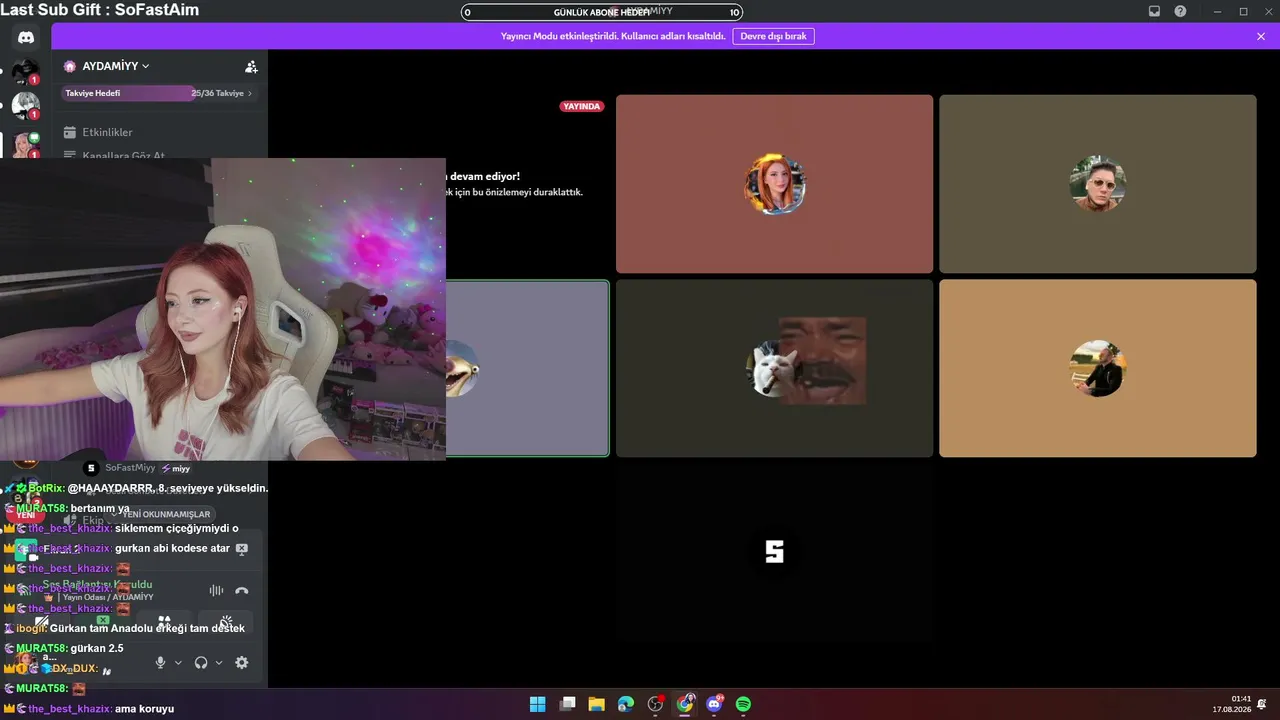Viewport: 1280px width, 720px height.
Task: Select the sunglasses man's olive video tile
Action: 1097,184
